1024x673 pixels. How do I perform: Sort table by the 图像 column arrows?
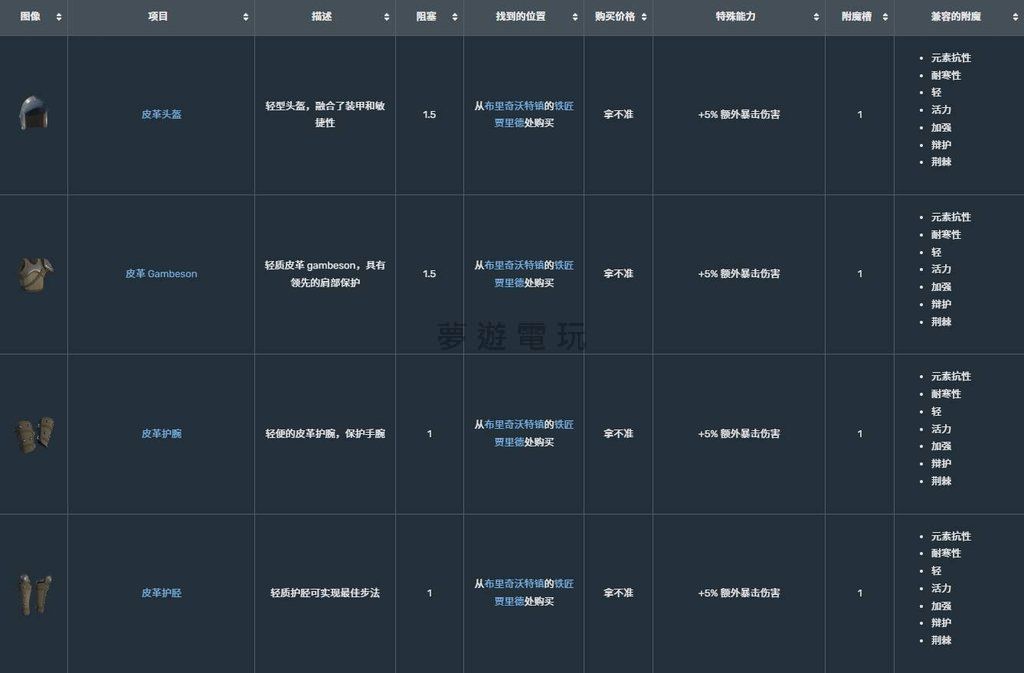pos(59,17)
